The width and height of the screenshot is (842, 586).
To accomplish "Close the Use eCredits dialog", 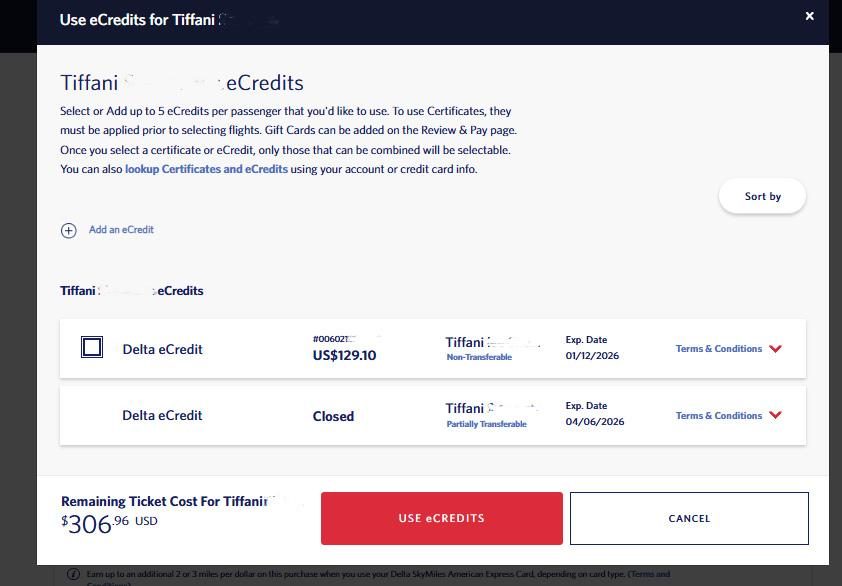I will 809,16.
